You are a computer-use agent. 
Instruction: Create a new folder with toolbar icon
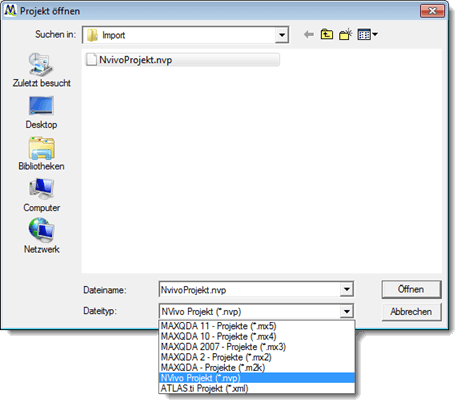click(x=346, y=34)
